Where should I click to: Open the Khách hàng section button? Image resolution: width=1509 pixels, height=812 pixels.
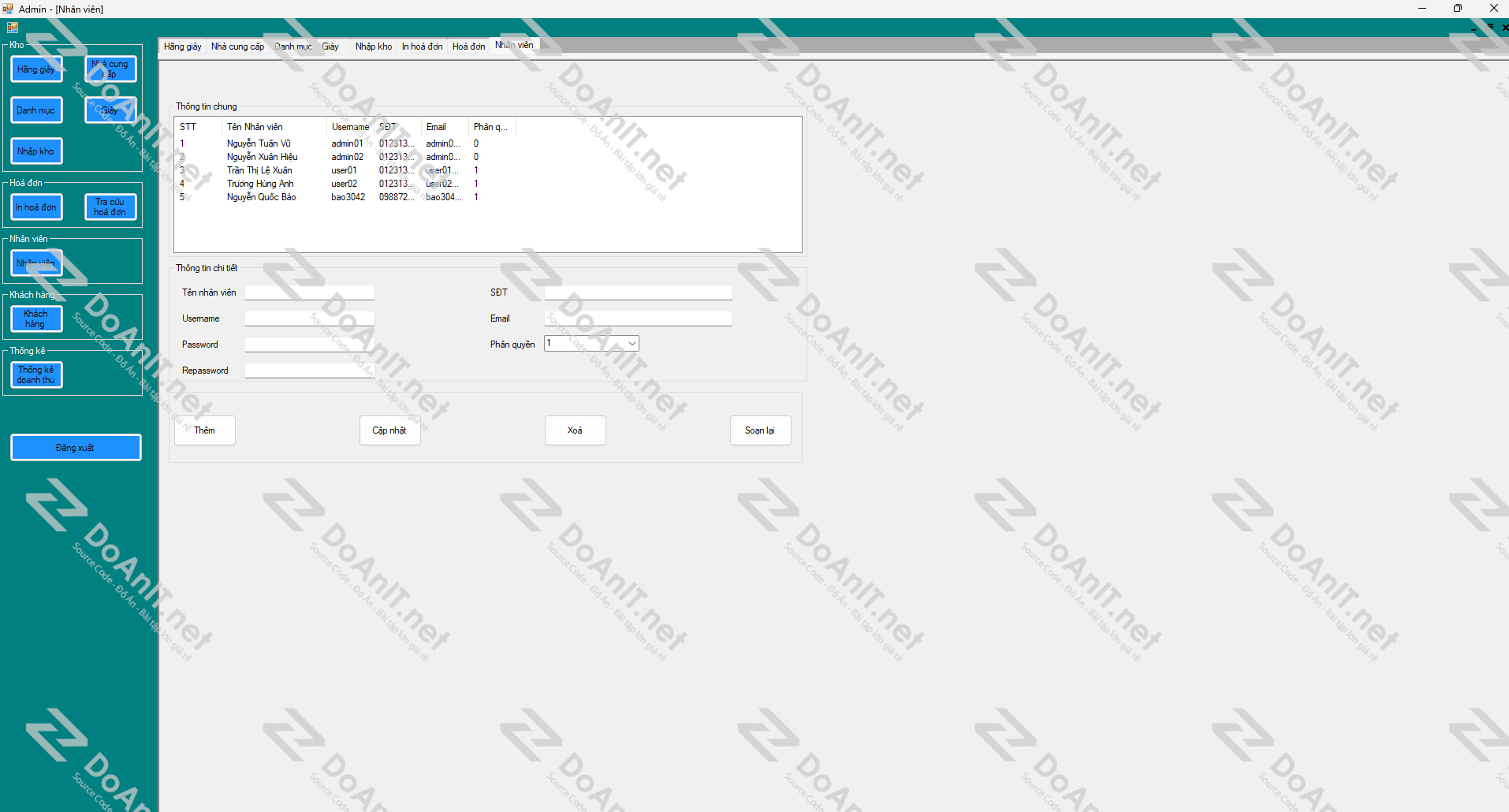point(36,319)
